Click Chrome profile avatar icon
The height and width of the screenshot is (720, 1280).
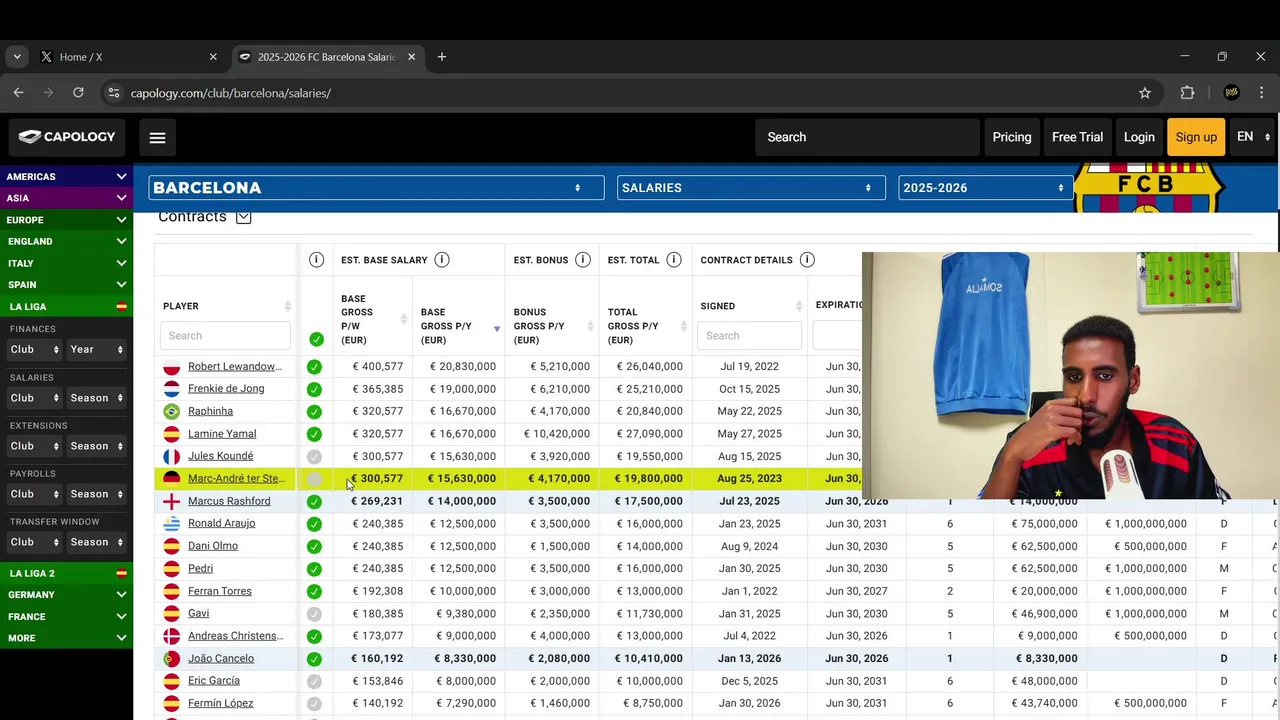click(x=1232, y=93)
